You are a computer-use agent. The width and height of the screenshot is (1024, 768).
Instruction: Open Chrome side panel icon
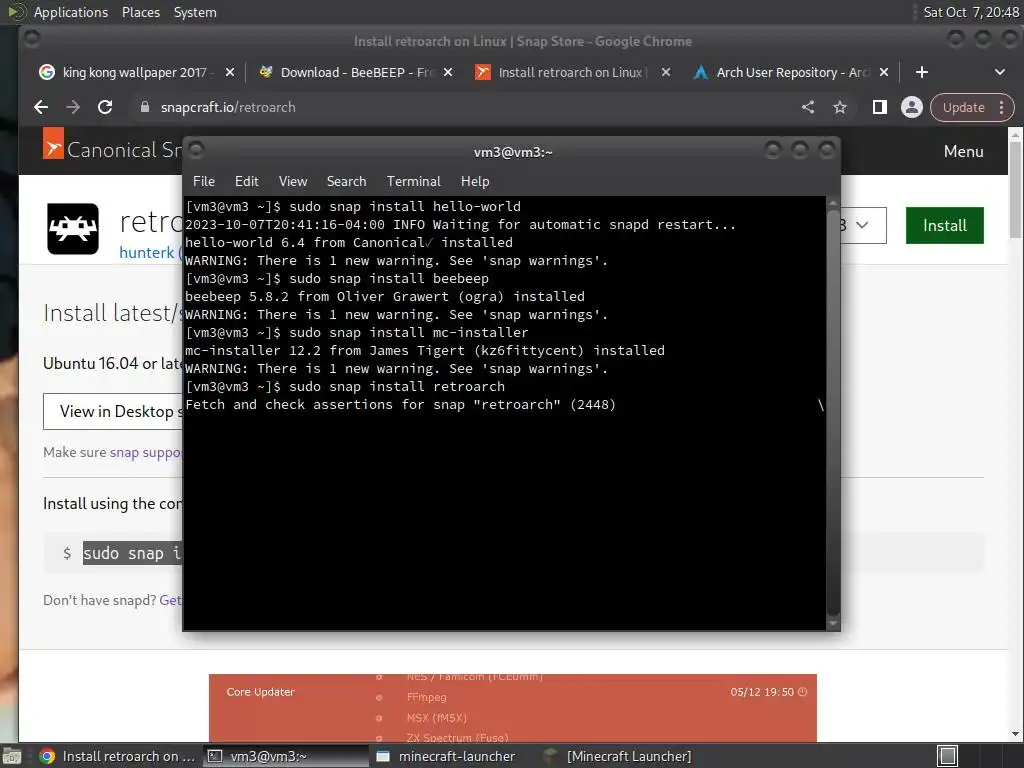point(880,107)
